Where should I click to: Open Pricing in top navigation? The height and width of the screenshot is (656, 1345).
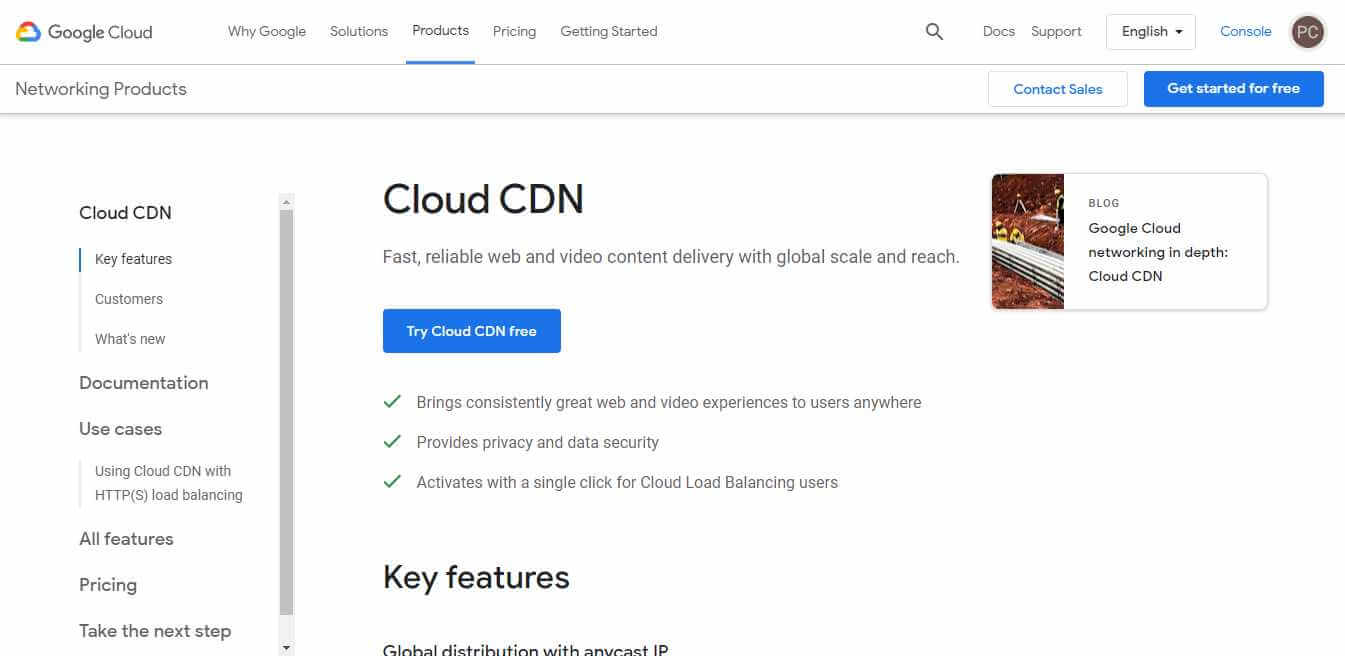coord(514,31)
